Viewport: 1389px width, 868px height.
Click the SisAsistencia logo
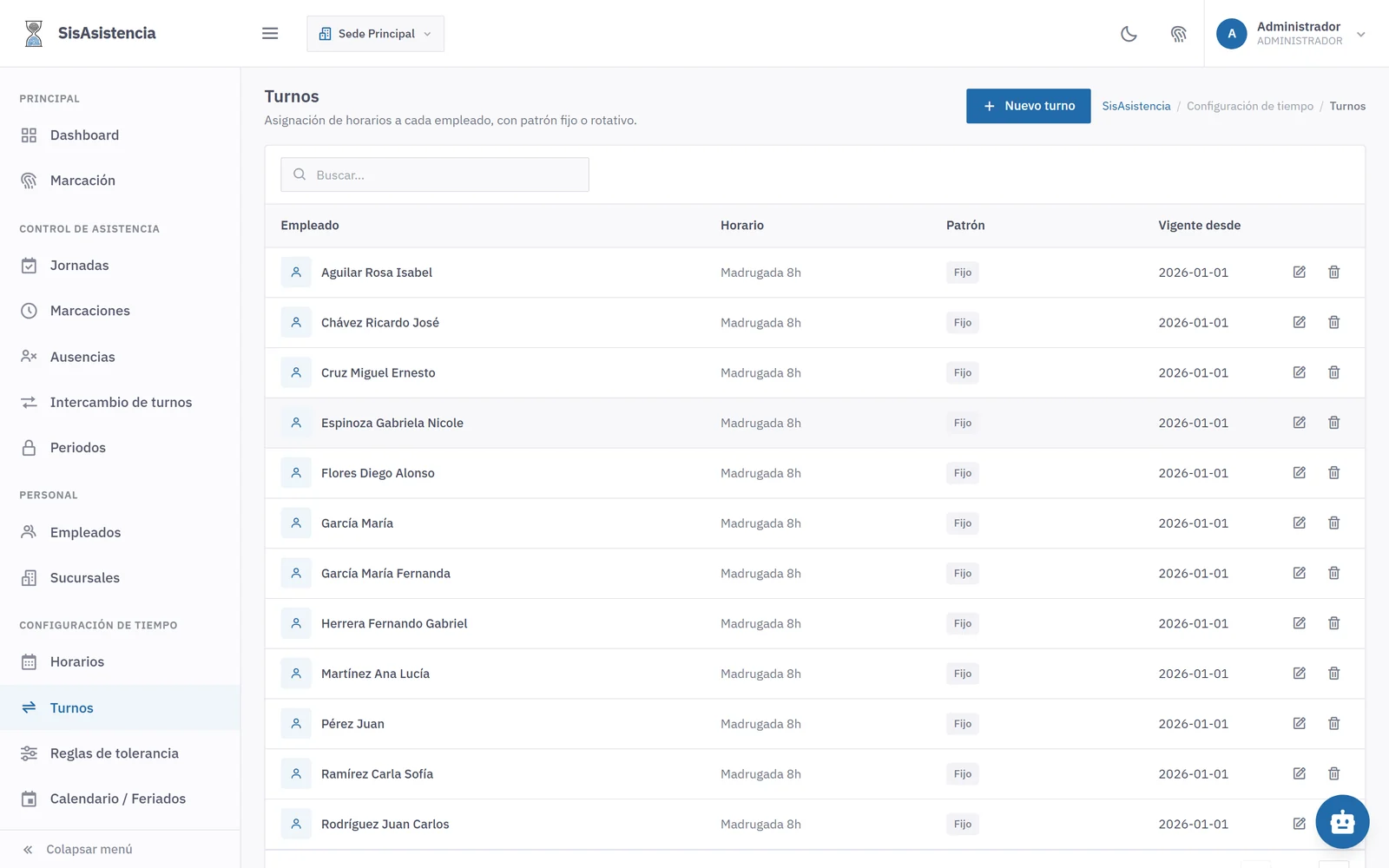[x=89, y=33]
